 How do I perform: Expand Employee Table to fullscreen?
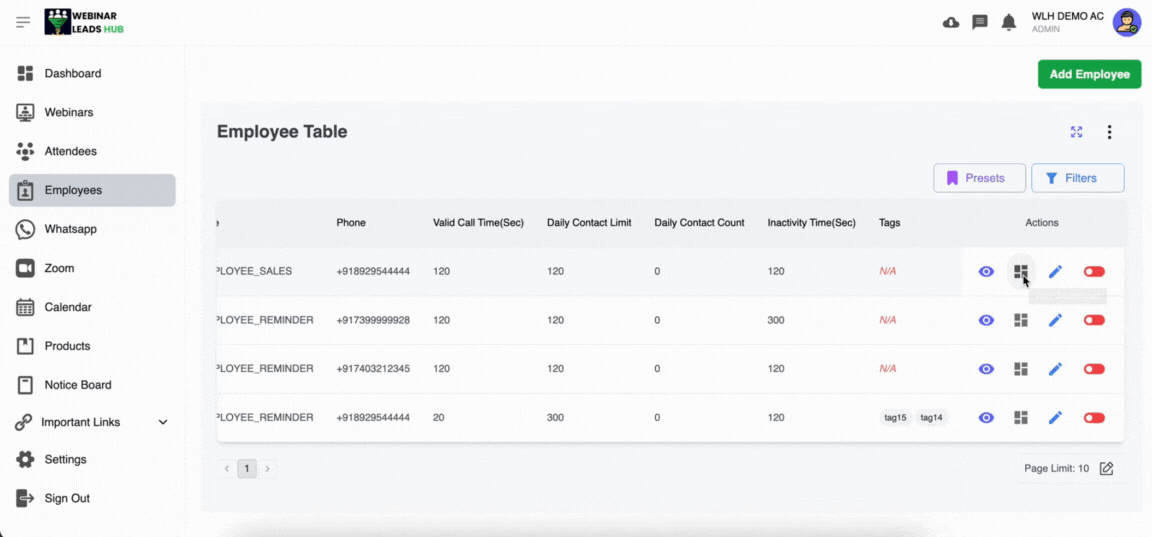(x=1076, y=132)
